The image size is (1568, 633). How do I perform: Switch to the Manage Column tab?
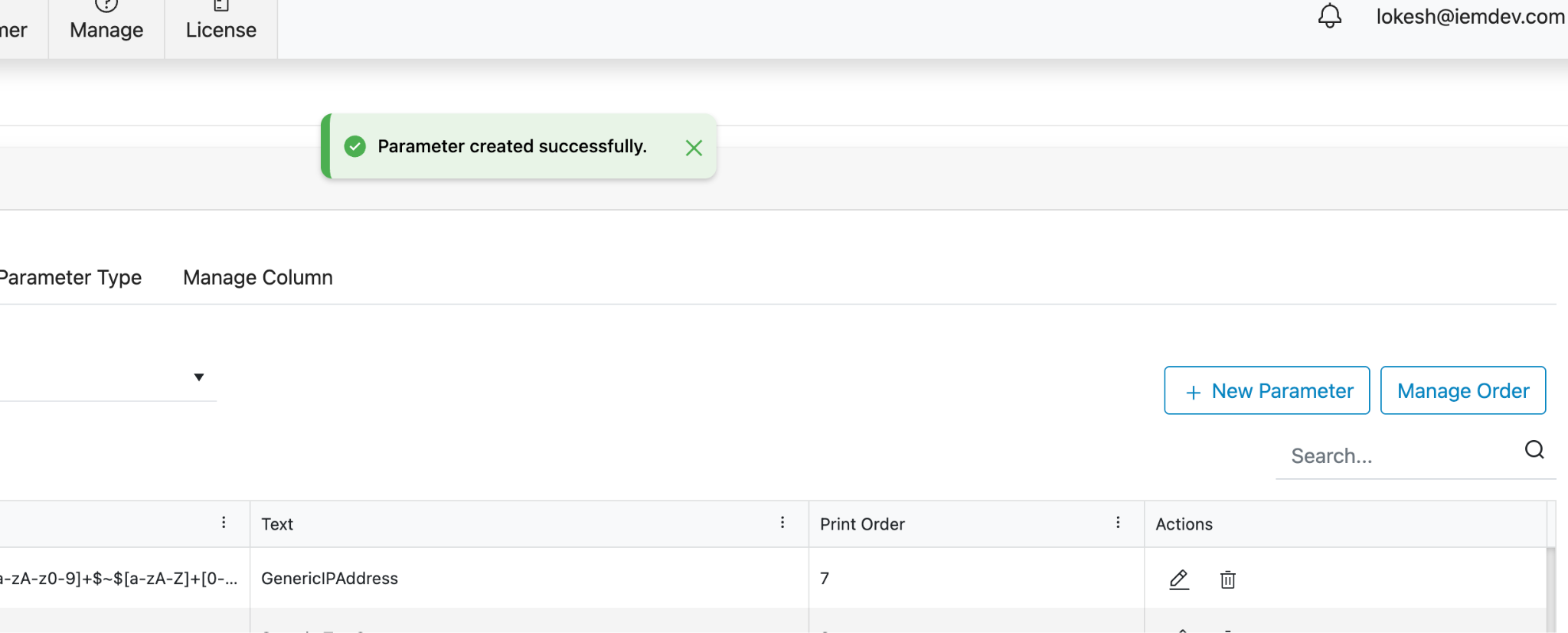tap(258, 277)
